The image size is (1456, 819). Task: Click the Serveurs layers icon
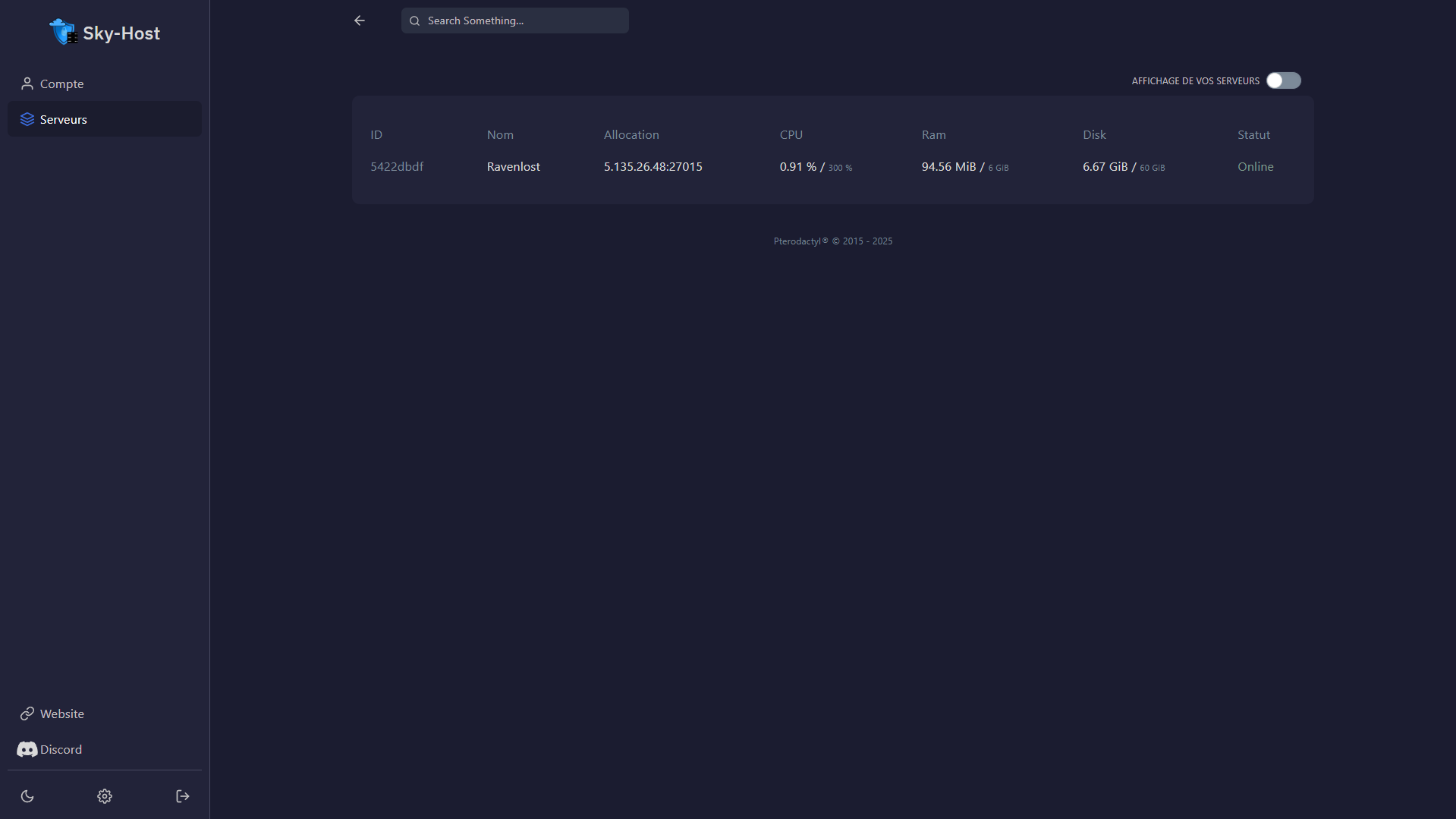point(27,119)
